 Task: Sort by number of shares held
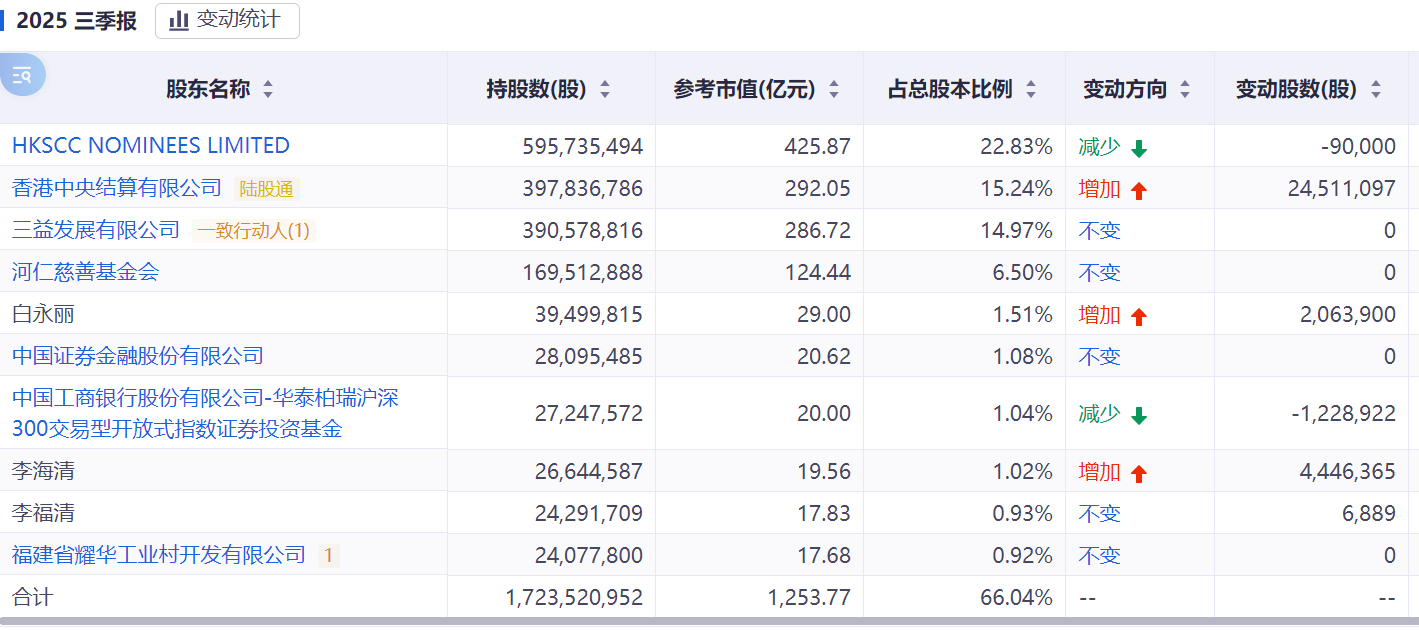coord(605,90)
